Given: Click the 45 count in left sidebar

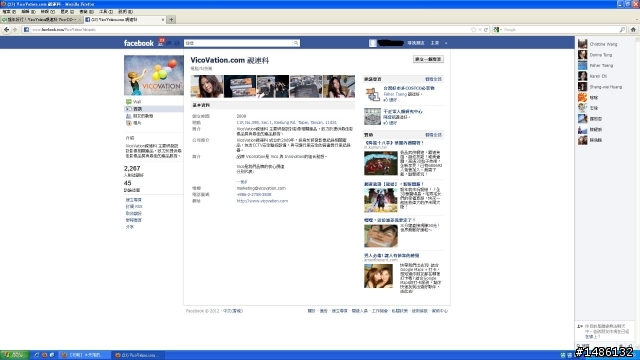Looking at the screenshot, I should tap(127, 183).
